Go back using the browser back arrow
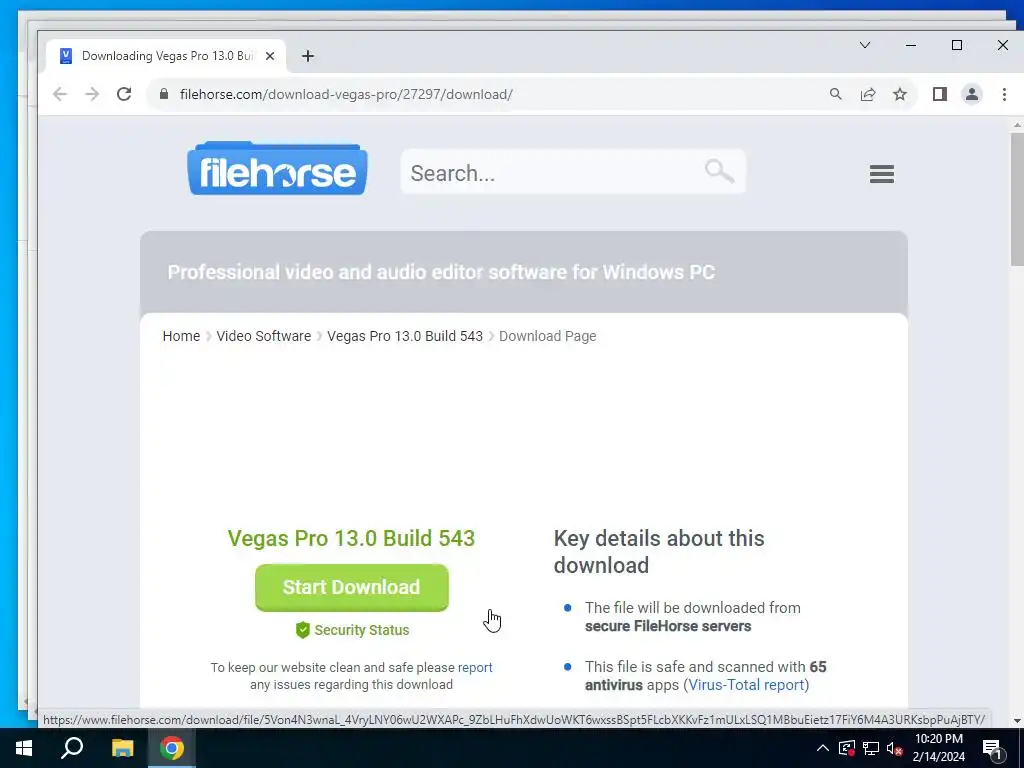Image resolution: width=1024 pixels, height=768 pixels. click(60, 94)
